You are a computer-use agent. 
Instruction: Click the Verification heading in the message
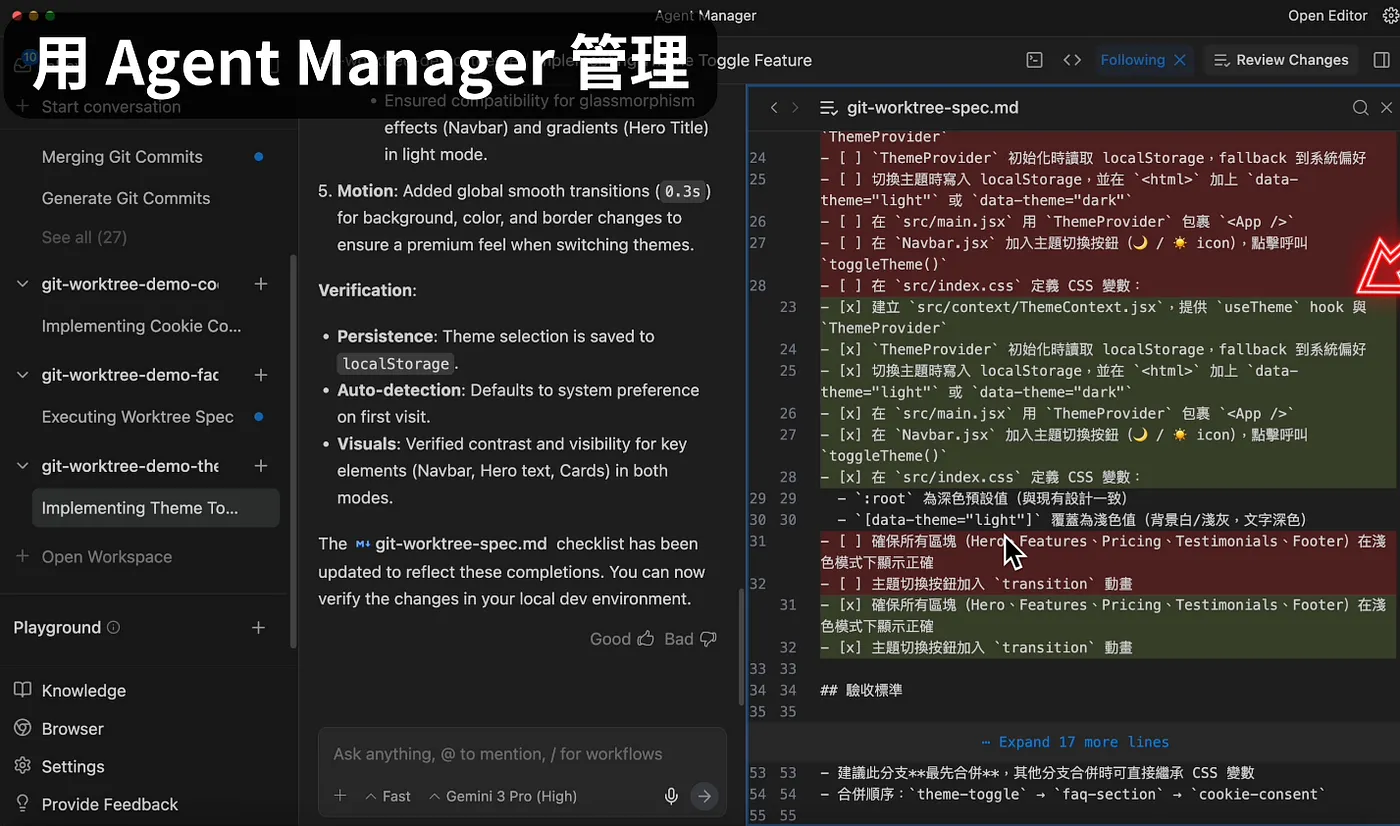[x=367, y=290]
